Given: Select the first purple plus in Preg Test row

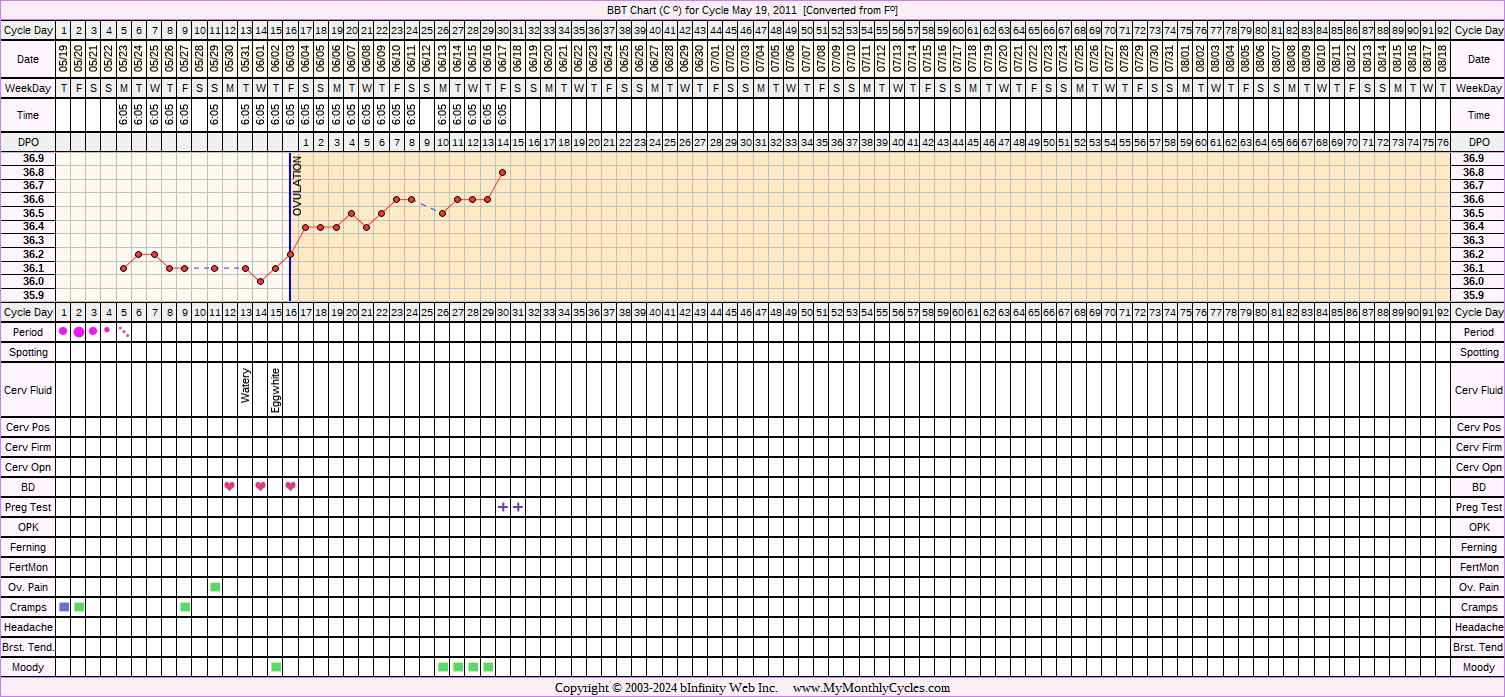Looking at the screenshot, I should (502, 507).
